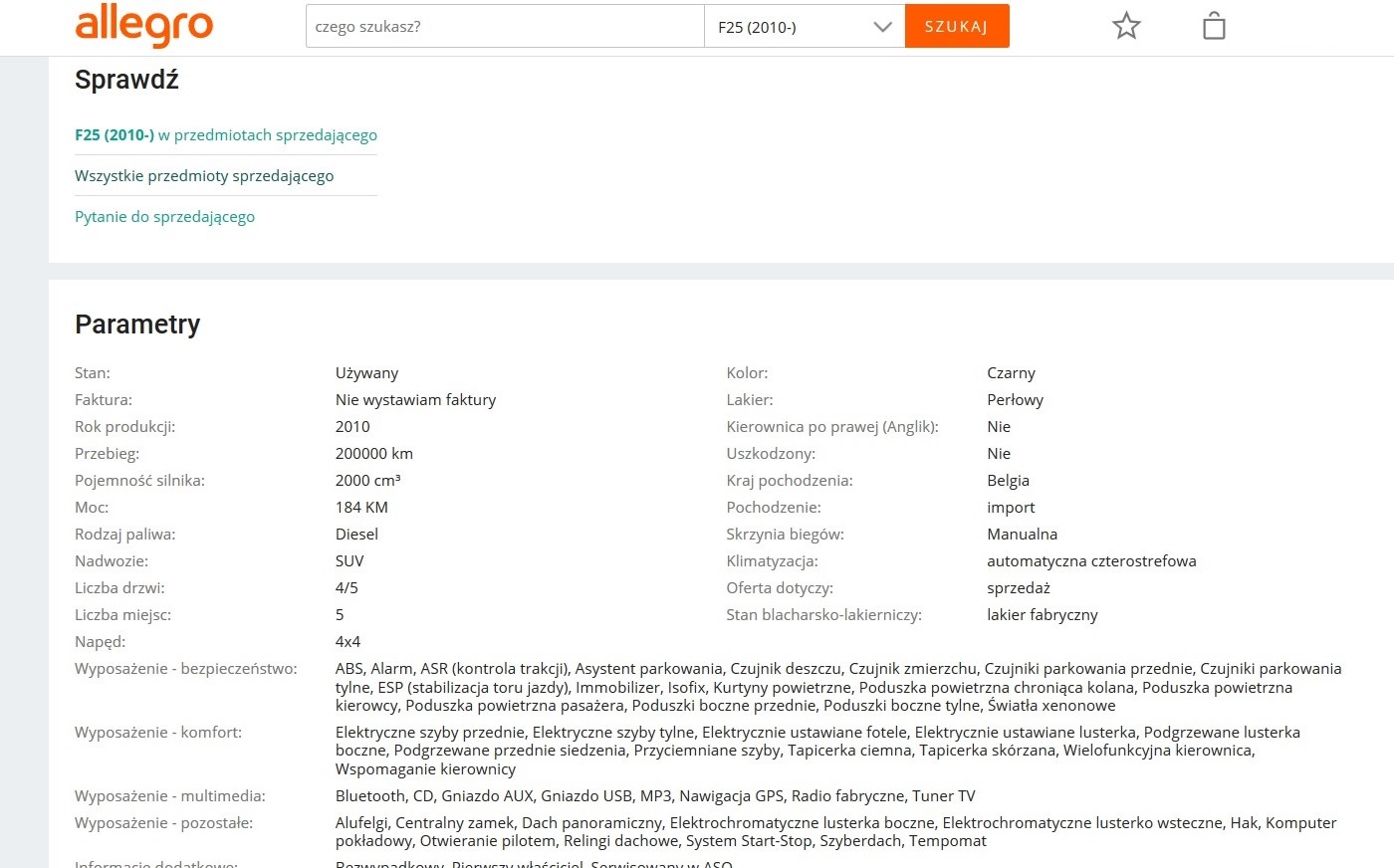Select door count value '4/5'
The width and height of the screenshot is (1394, 868).
coord(347,588)
